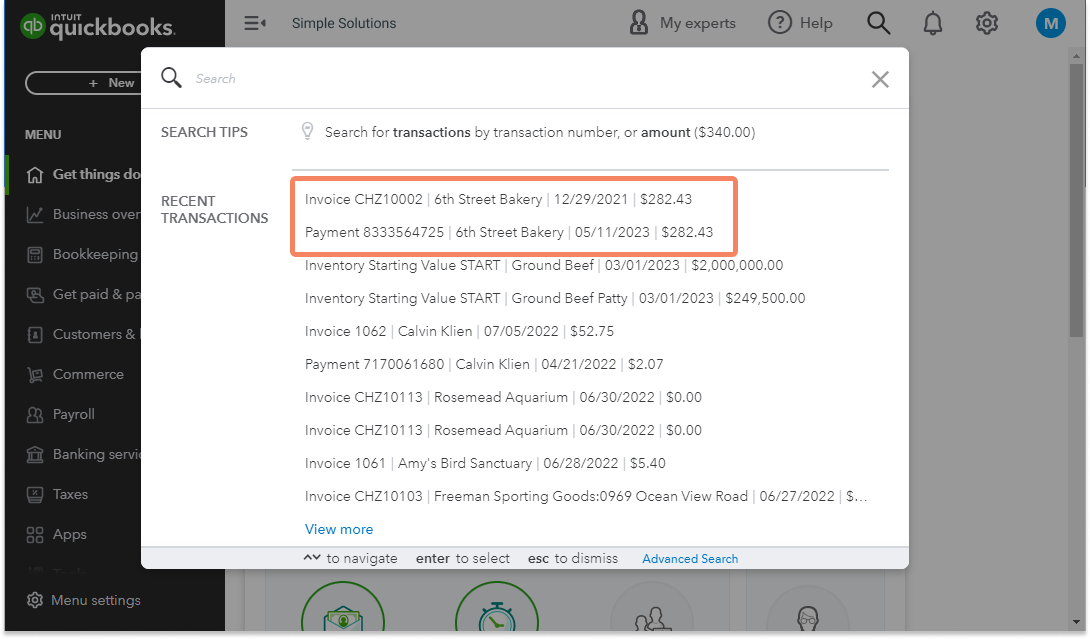
Task: Click the Simple Solutions company name
Action: [x=343, y=23]
